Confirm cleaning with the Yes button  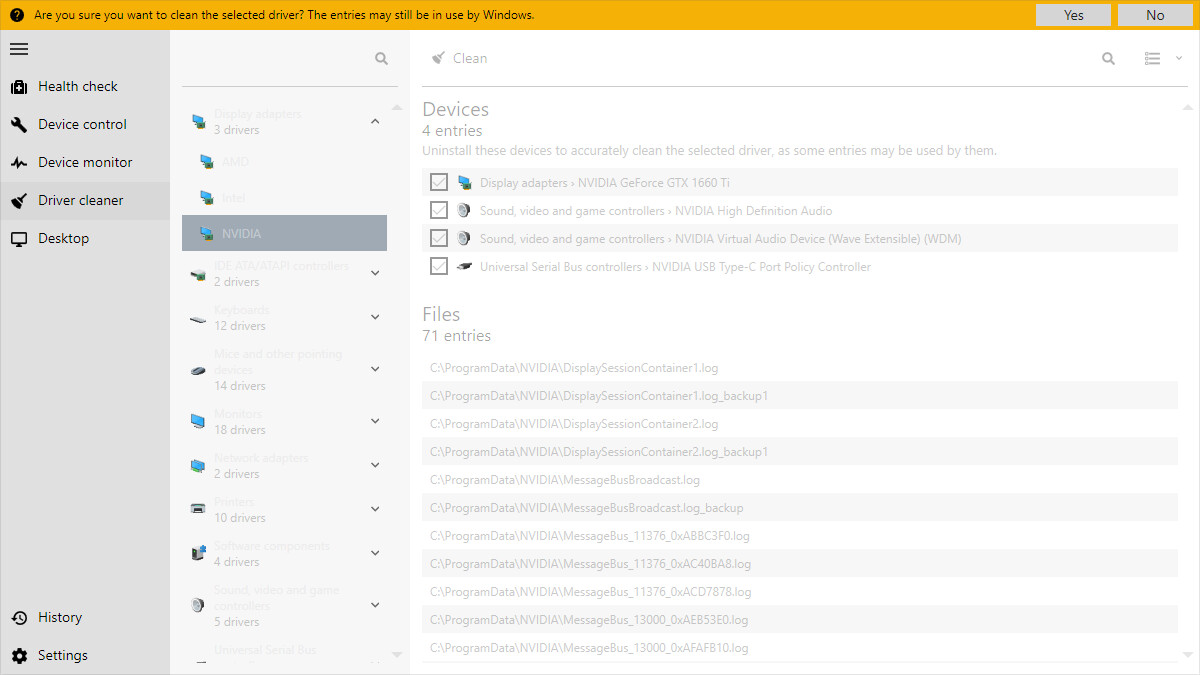(x=1073, y=15)
